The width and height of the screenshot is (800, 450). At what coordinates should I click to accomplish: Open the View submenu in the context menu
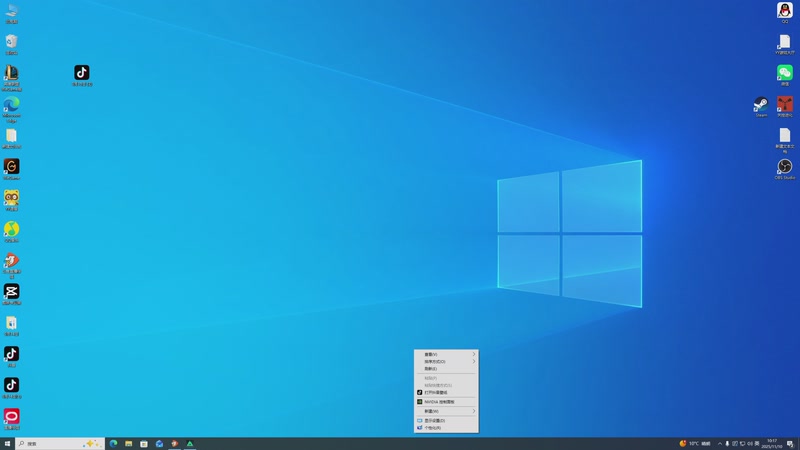(x=446, y=354)
